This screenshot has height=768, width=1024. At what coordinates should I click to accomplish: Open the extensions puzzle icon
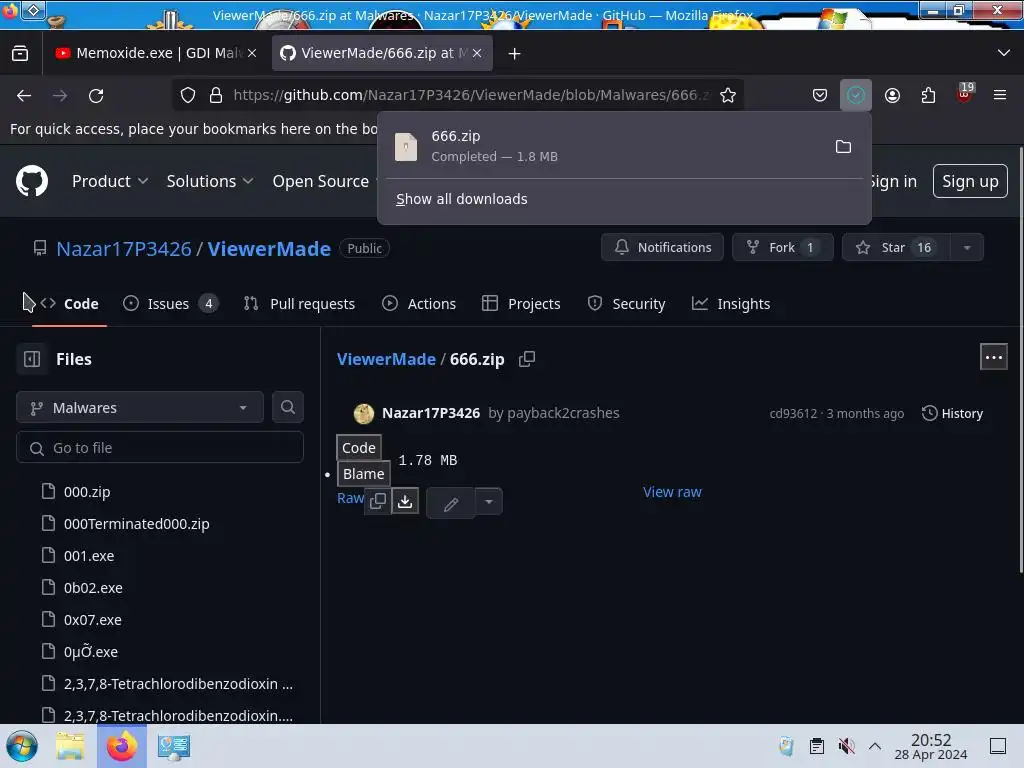[x=928, y=95]
